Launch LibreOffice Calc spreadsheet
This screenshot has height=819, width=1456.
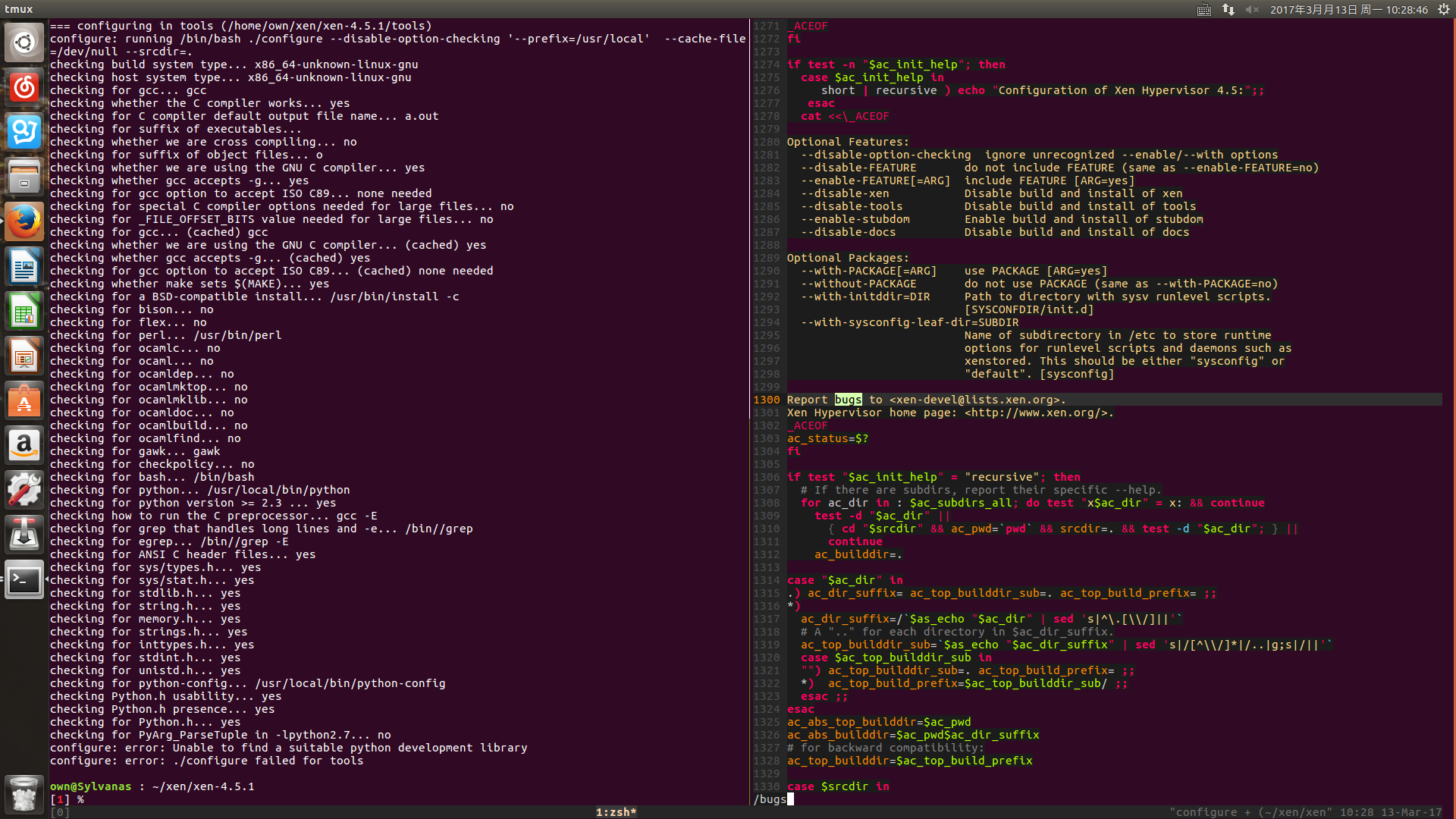[x=24, y=311]
